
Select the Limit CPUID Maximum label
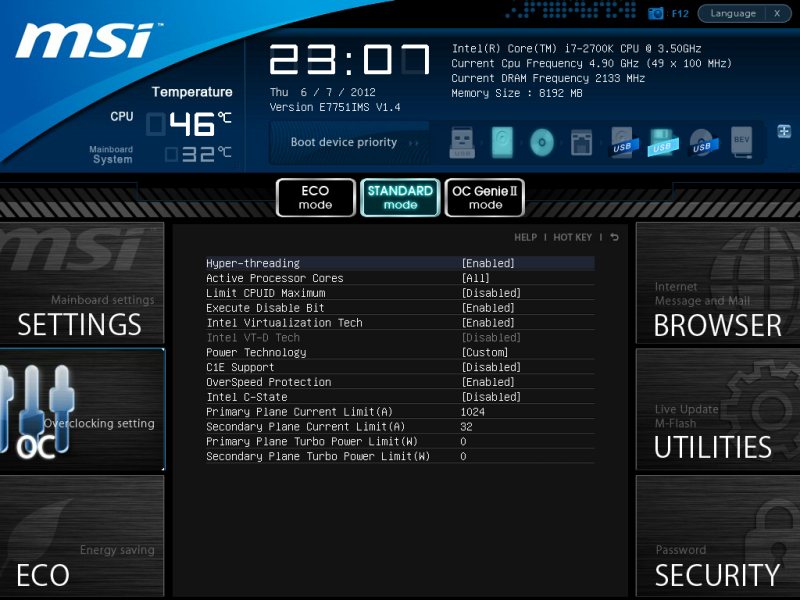[x=265, y=293]
